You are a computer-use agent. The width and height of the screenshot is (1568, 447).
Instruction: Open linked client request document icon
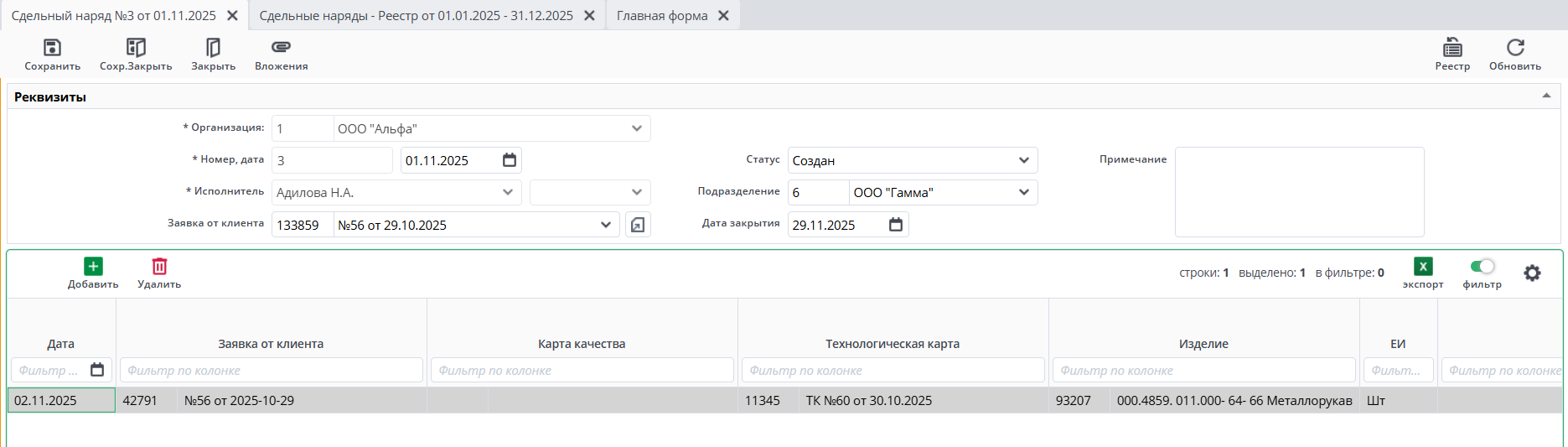tap(638, 225)
